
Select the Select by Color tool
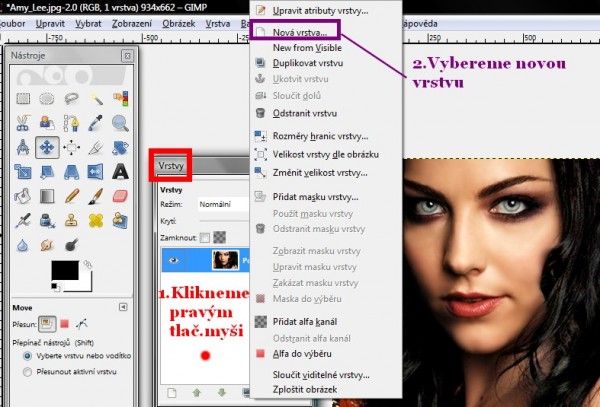coord(120,99)
